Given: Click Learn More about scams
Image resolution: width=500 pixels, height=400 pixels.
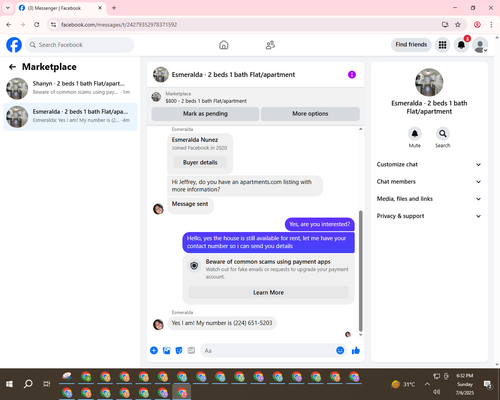Looking at the screenshot, I should coord(269,292).
